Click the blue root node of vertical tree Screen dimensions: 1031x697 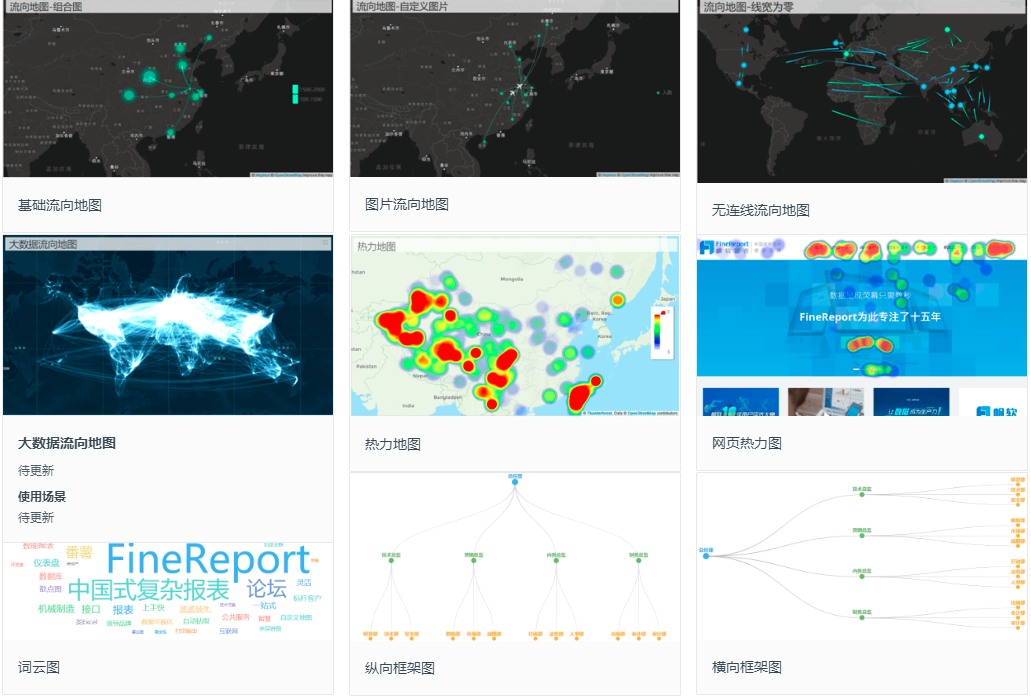pyautogui.click(x=515, y=482)
